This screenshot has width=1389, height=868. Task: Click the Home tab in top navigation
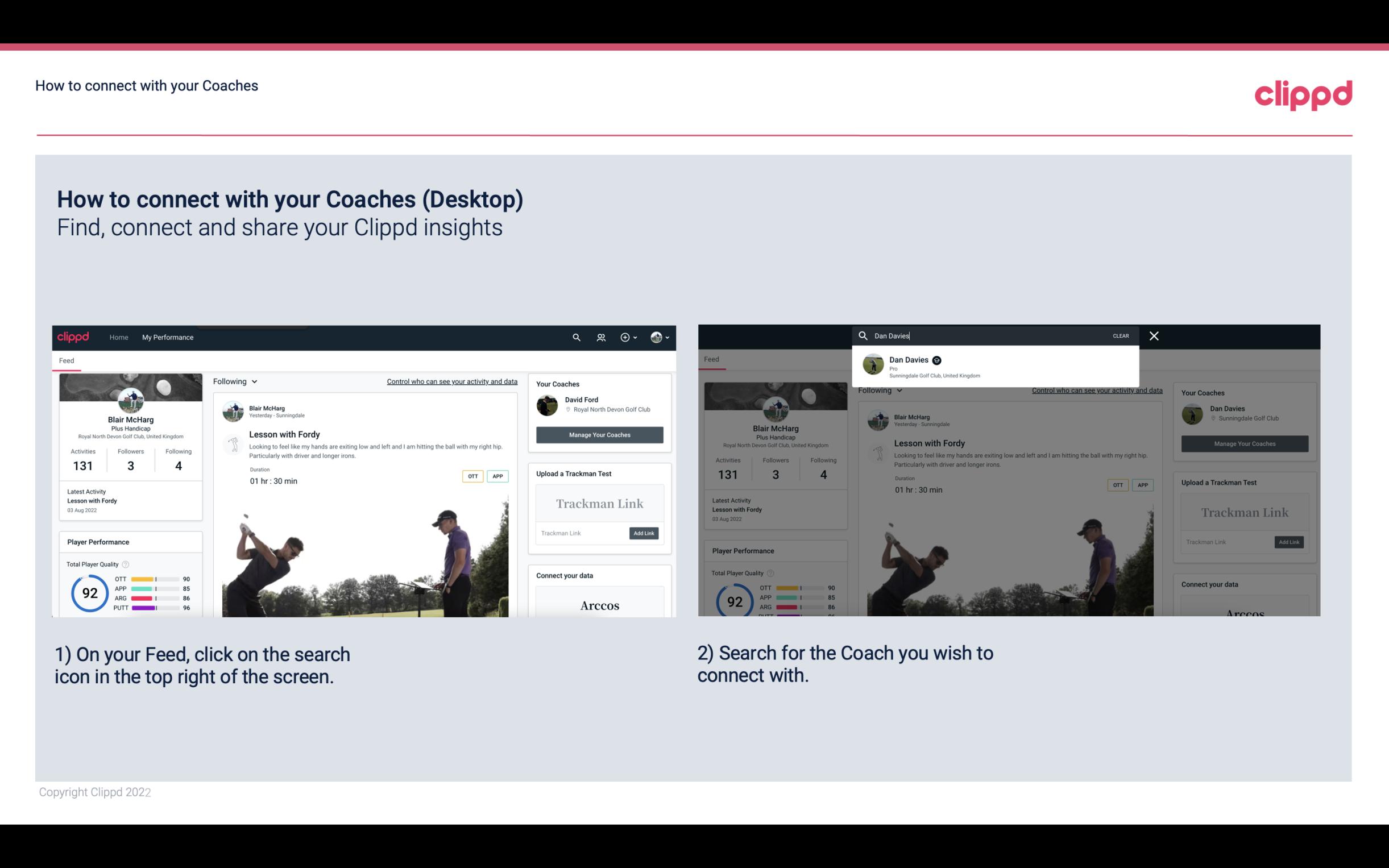[119, 337]
